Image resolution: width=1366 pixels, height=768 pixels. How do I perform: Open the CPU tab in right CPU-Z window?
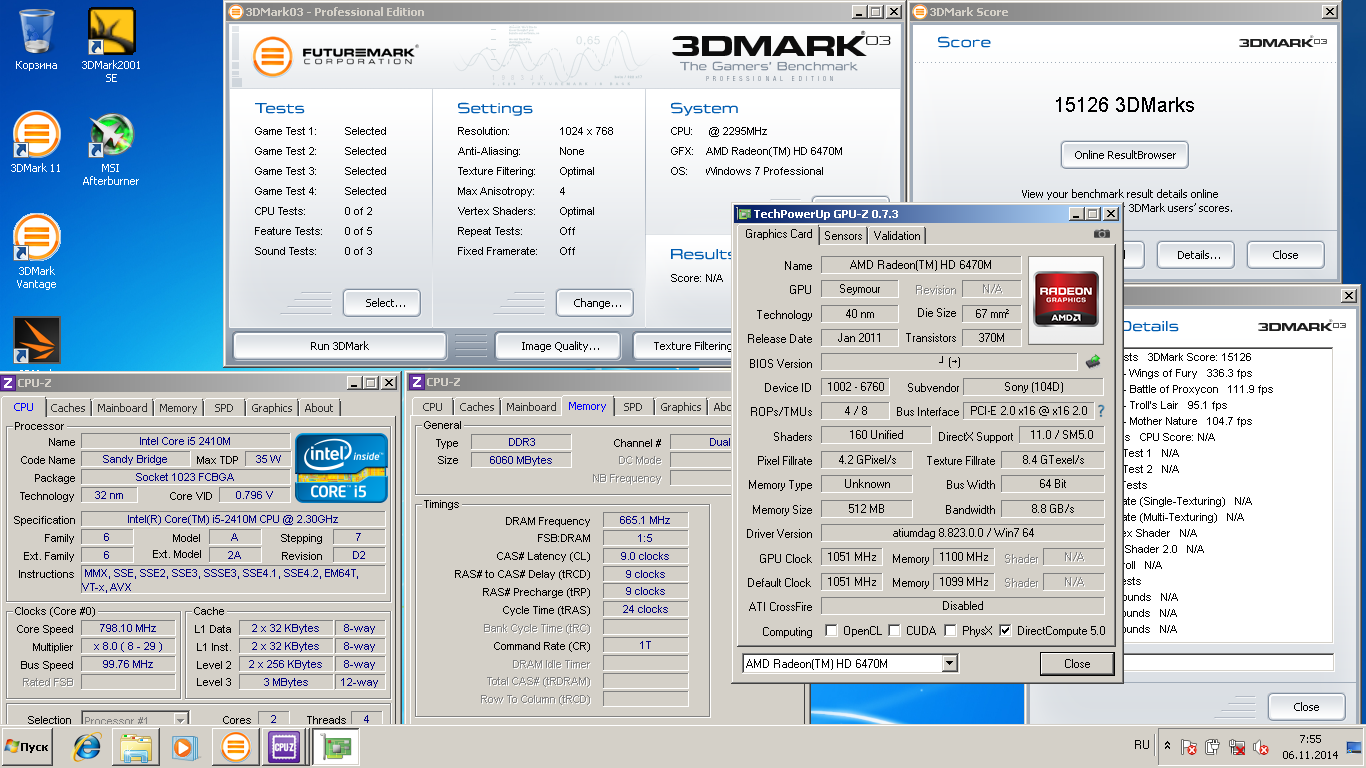(x=432, y=407)
